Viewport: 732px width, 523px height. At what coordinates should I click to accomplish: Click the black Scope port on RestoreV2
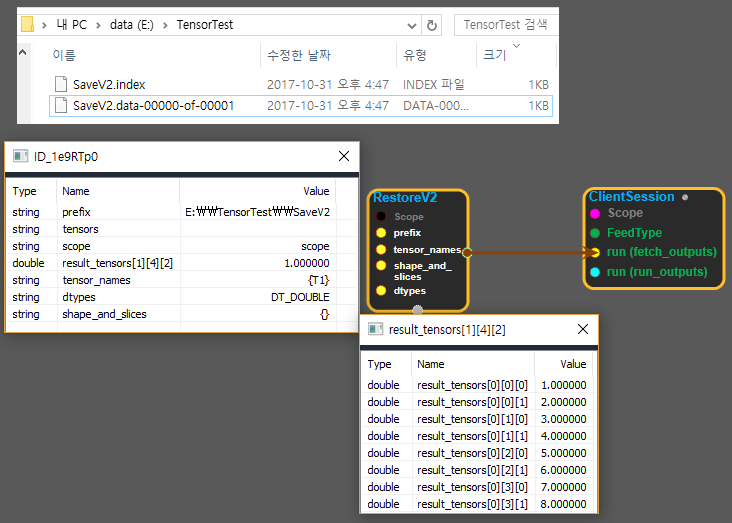(x=381, y=216)
